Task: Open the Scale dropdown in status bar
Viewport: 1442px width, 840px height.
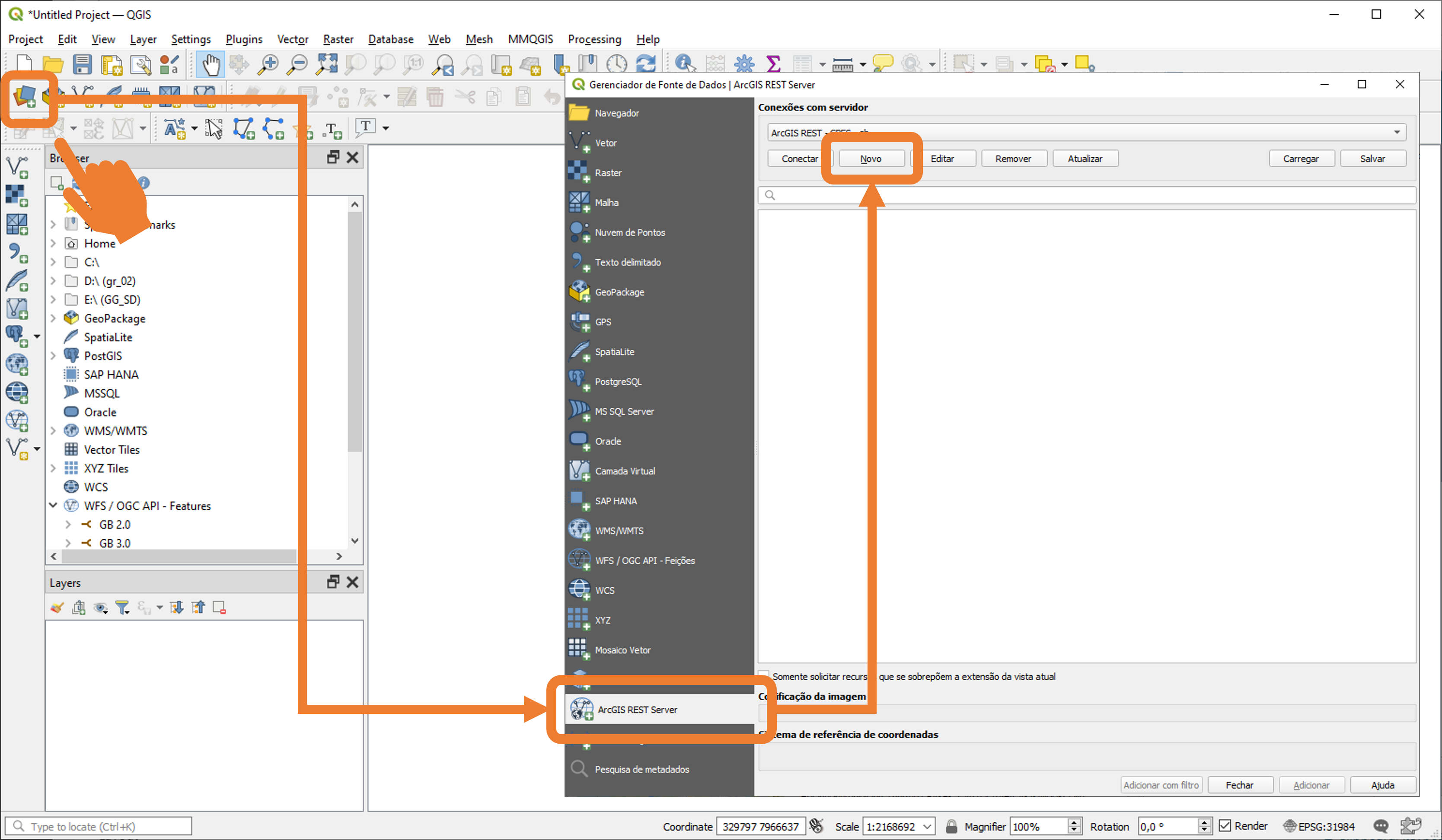Action: click(x=927, y=826)
